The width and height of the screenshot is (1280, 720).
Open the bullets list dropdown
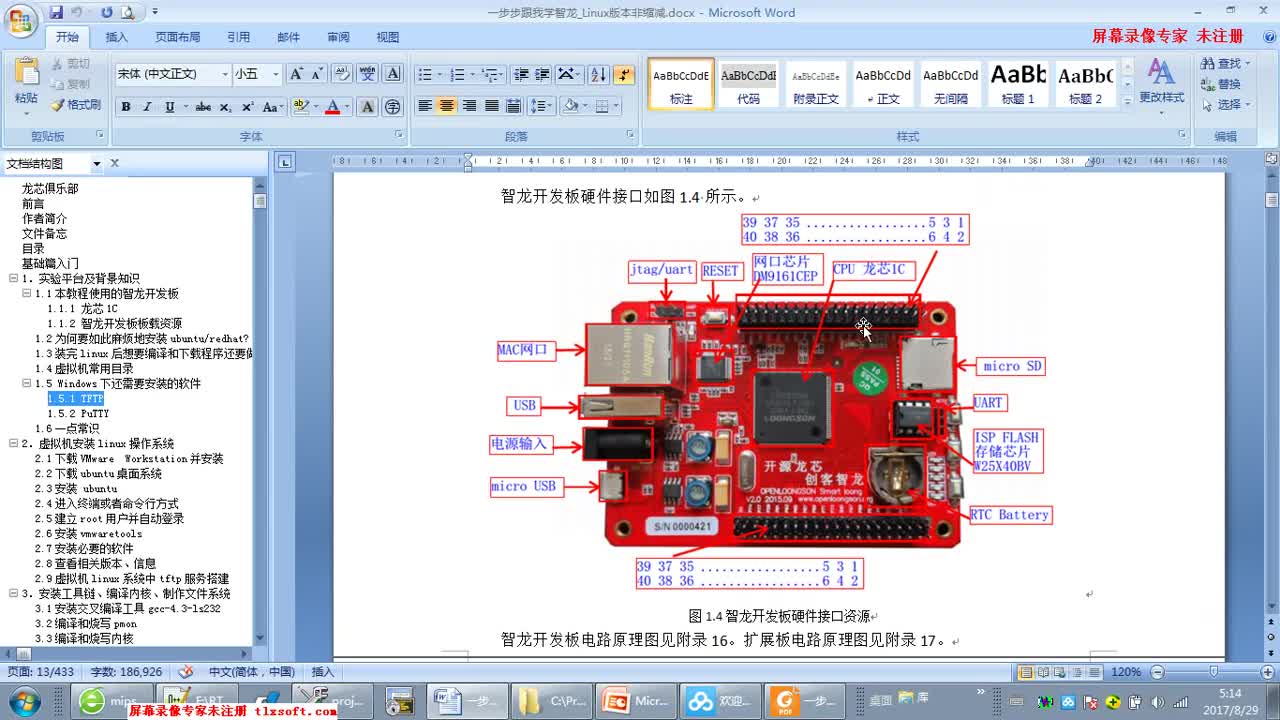[441, 74]
